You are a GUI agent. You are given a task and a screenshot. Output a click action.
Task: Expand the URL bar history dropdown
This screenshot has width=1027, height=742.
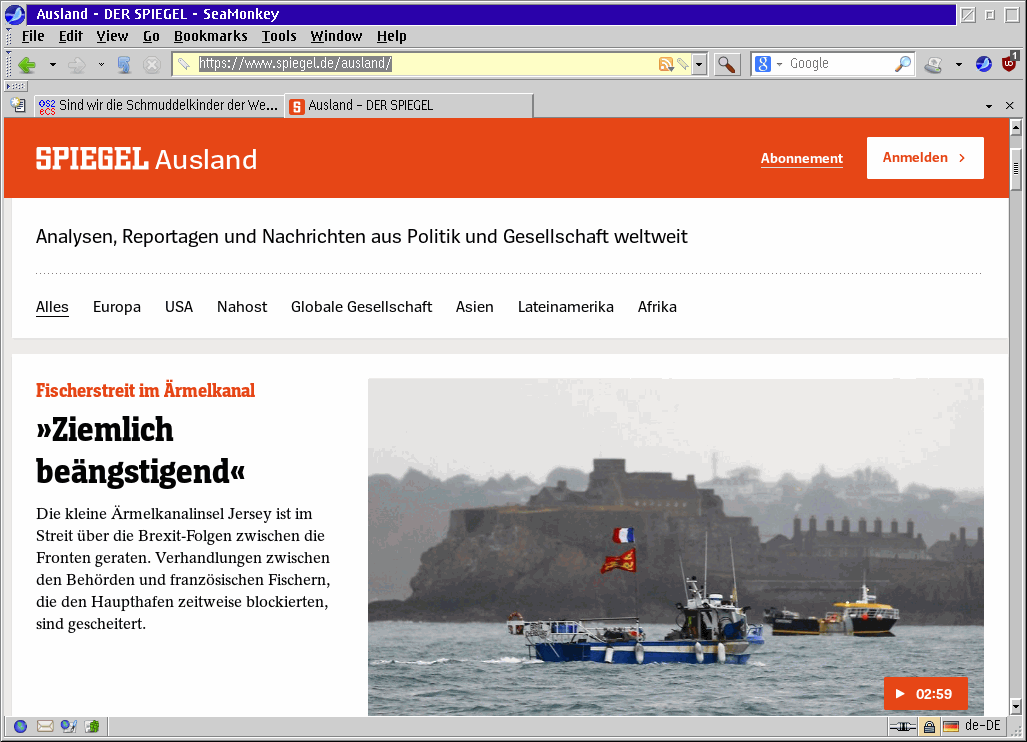700,64
